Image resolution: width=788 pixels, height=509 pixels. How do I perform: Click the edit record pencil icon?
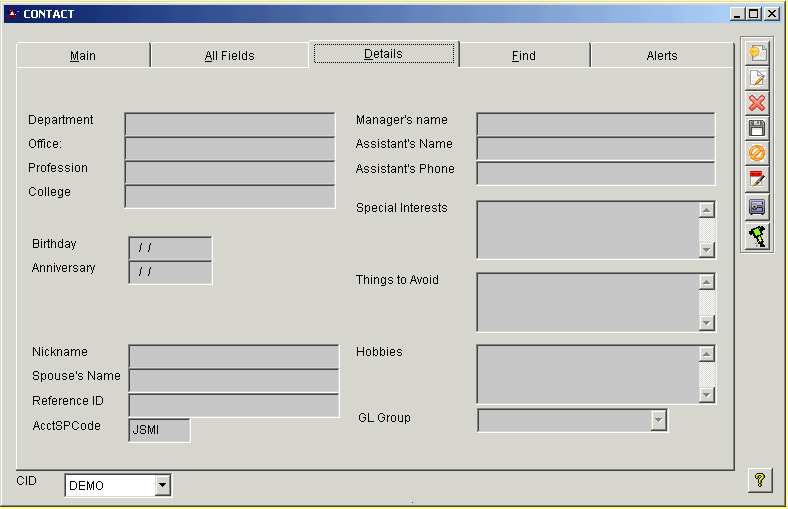point(757,78)
